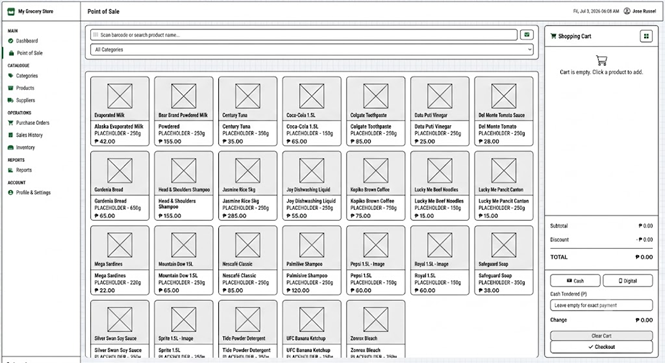This screenshot has width=665, height=363.
Task: Select Cash payment method
Action: [575, 281]
